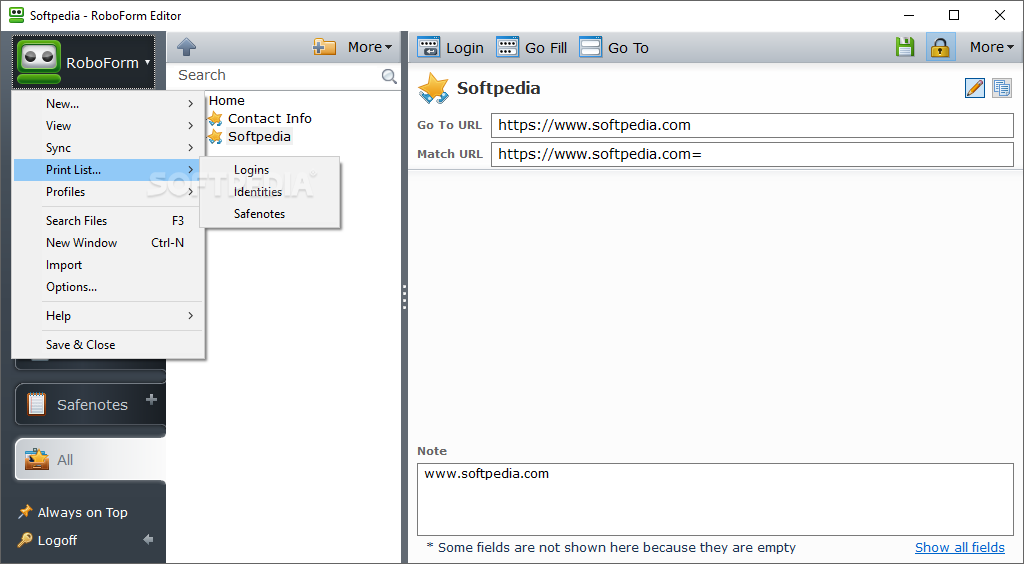This screenshot has width=1024, height=564.
Task: Click the Softpedia star icon in editor header
Action: 433,88
